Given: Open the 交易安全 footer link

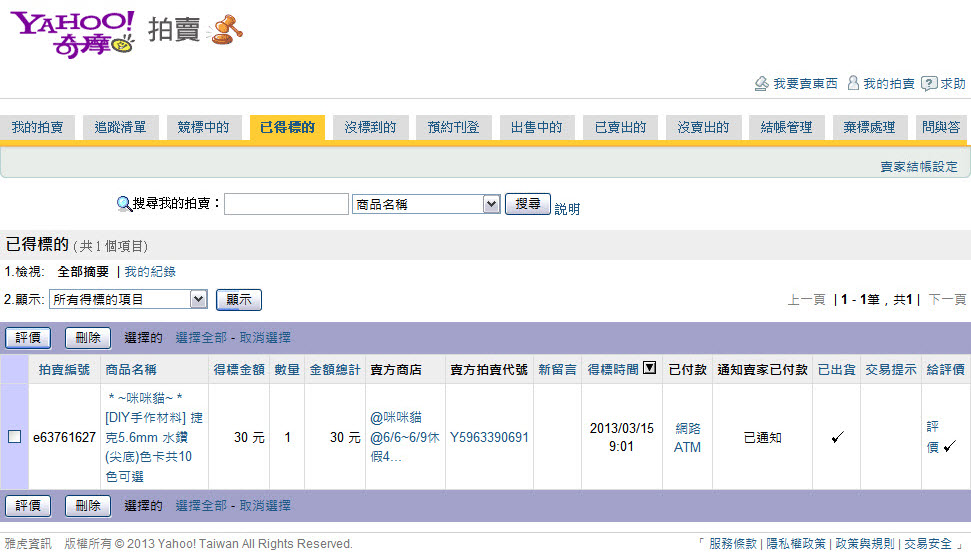Looking at the screenshot, I should tap(928, 544).
